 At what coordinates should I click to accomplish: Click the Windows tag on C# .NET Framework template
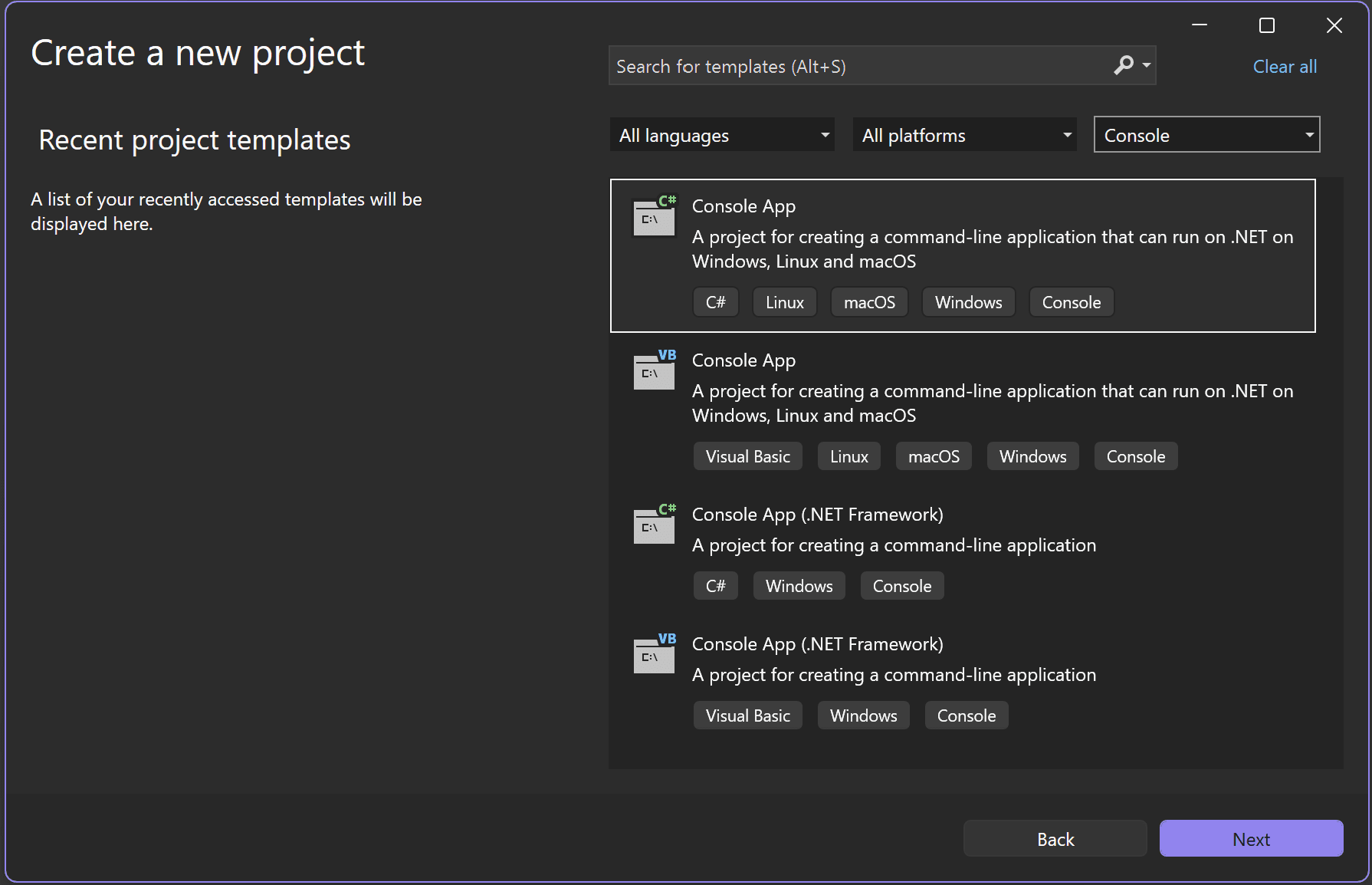799,585
